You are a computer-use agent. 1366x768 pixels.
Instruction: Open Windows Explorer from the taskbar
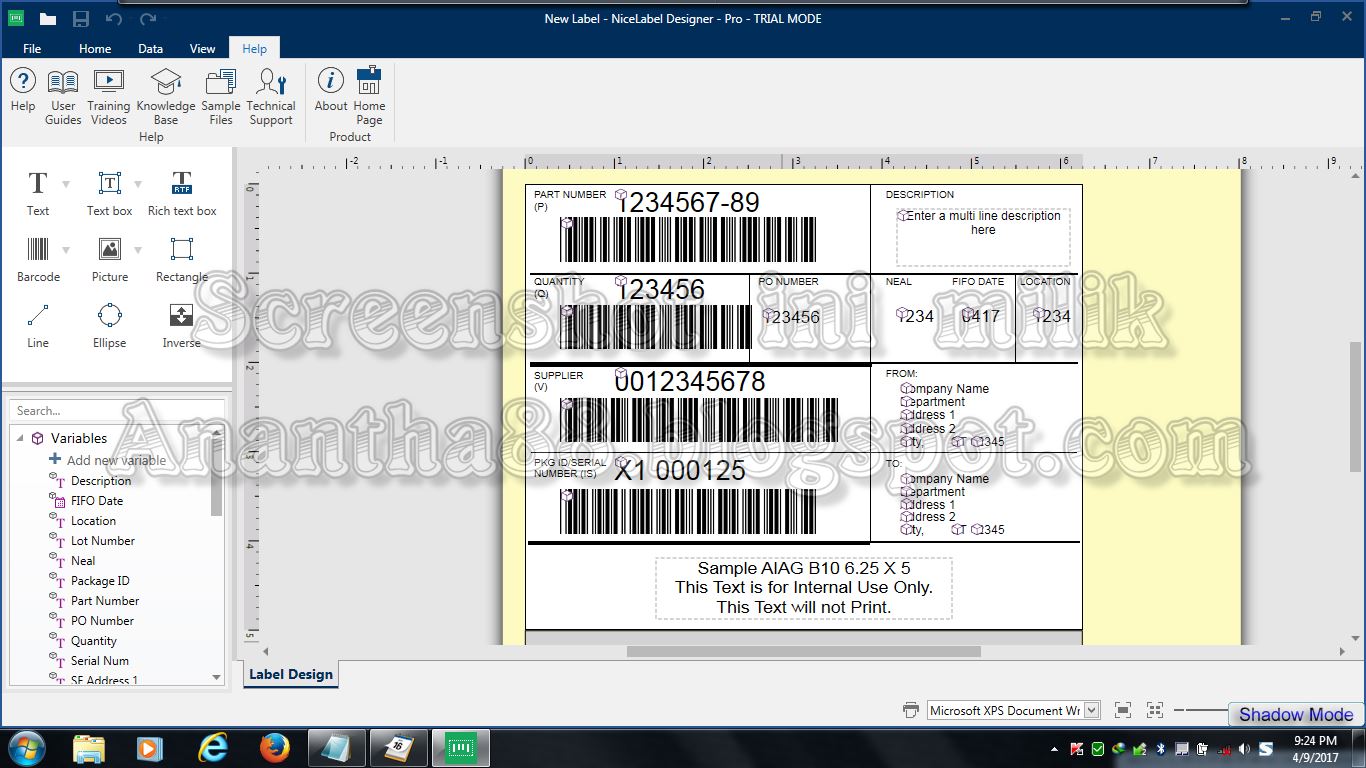(x=89, y=748)
